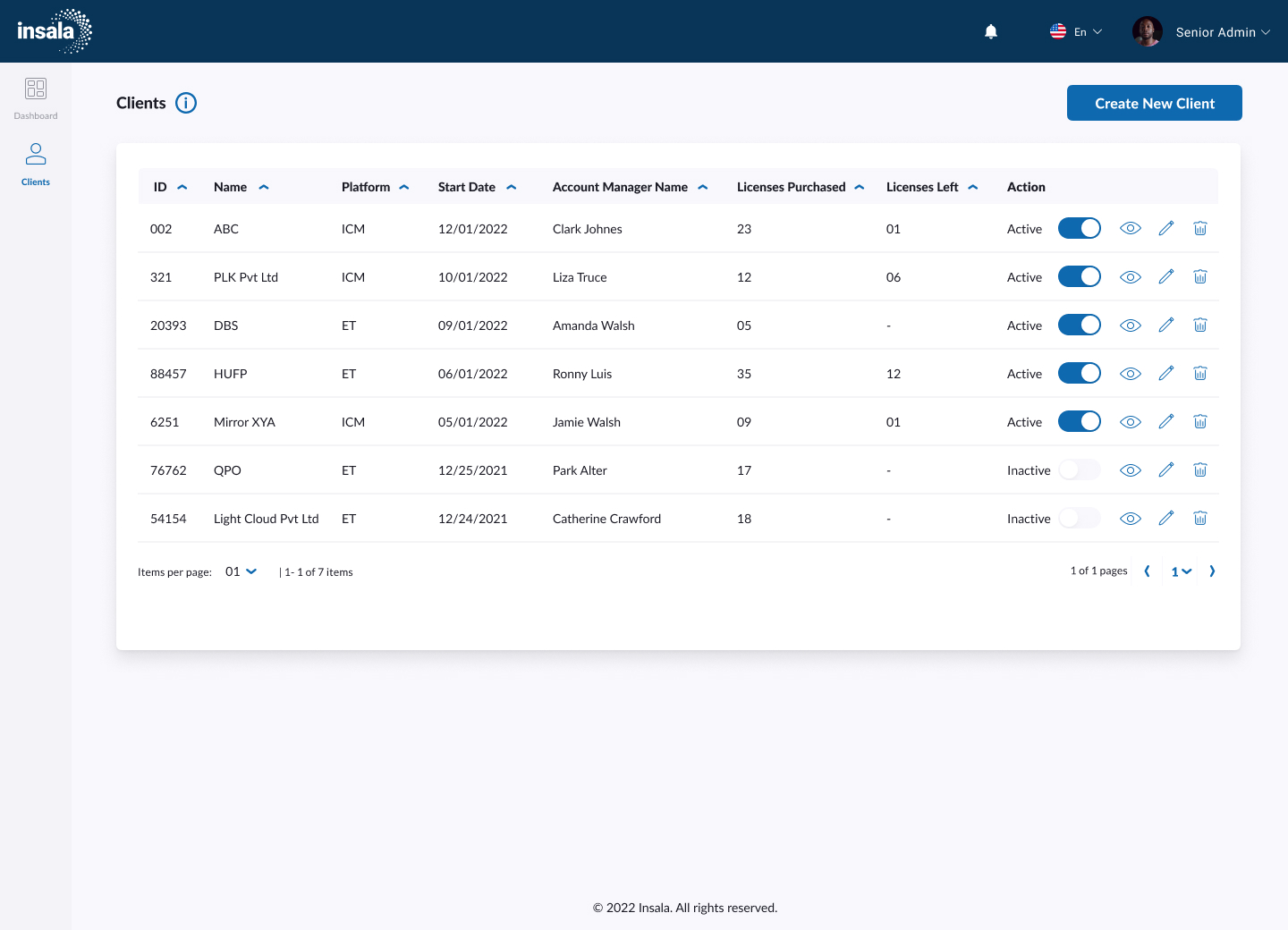
Task: Expand the Senior Admin user menu
Action: [x=1222, y=32]
